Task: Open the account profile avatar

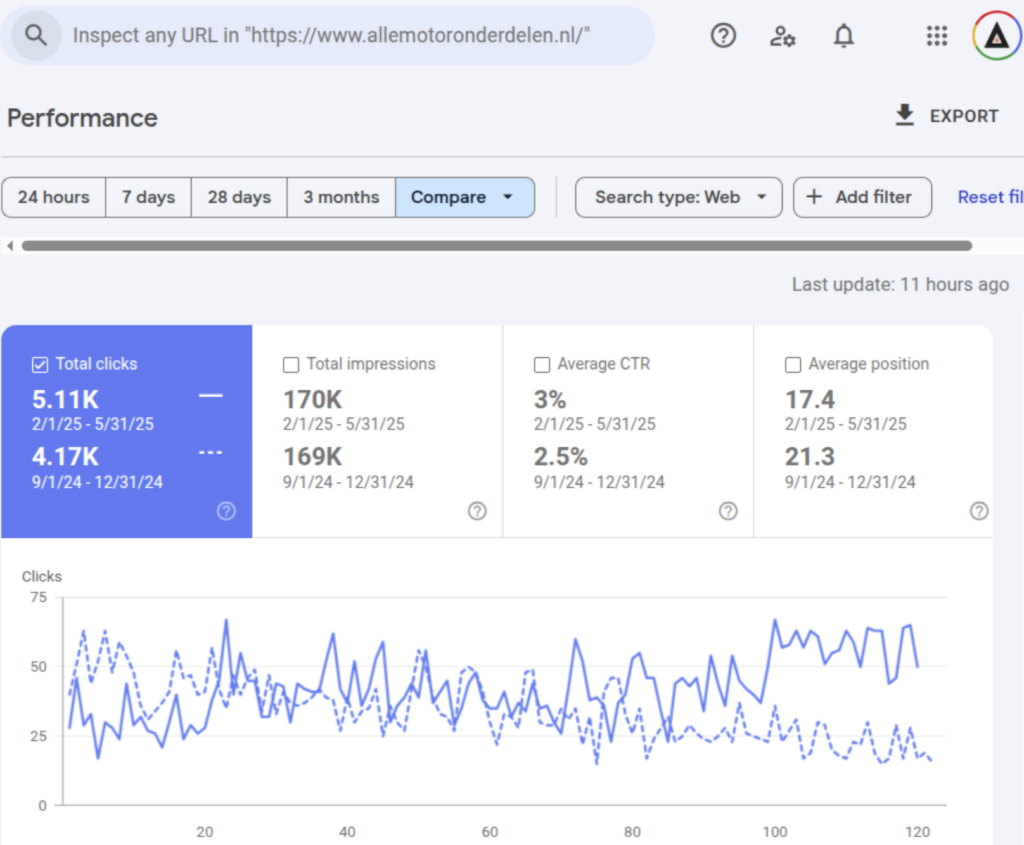Action: click(x=997, y=36)
